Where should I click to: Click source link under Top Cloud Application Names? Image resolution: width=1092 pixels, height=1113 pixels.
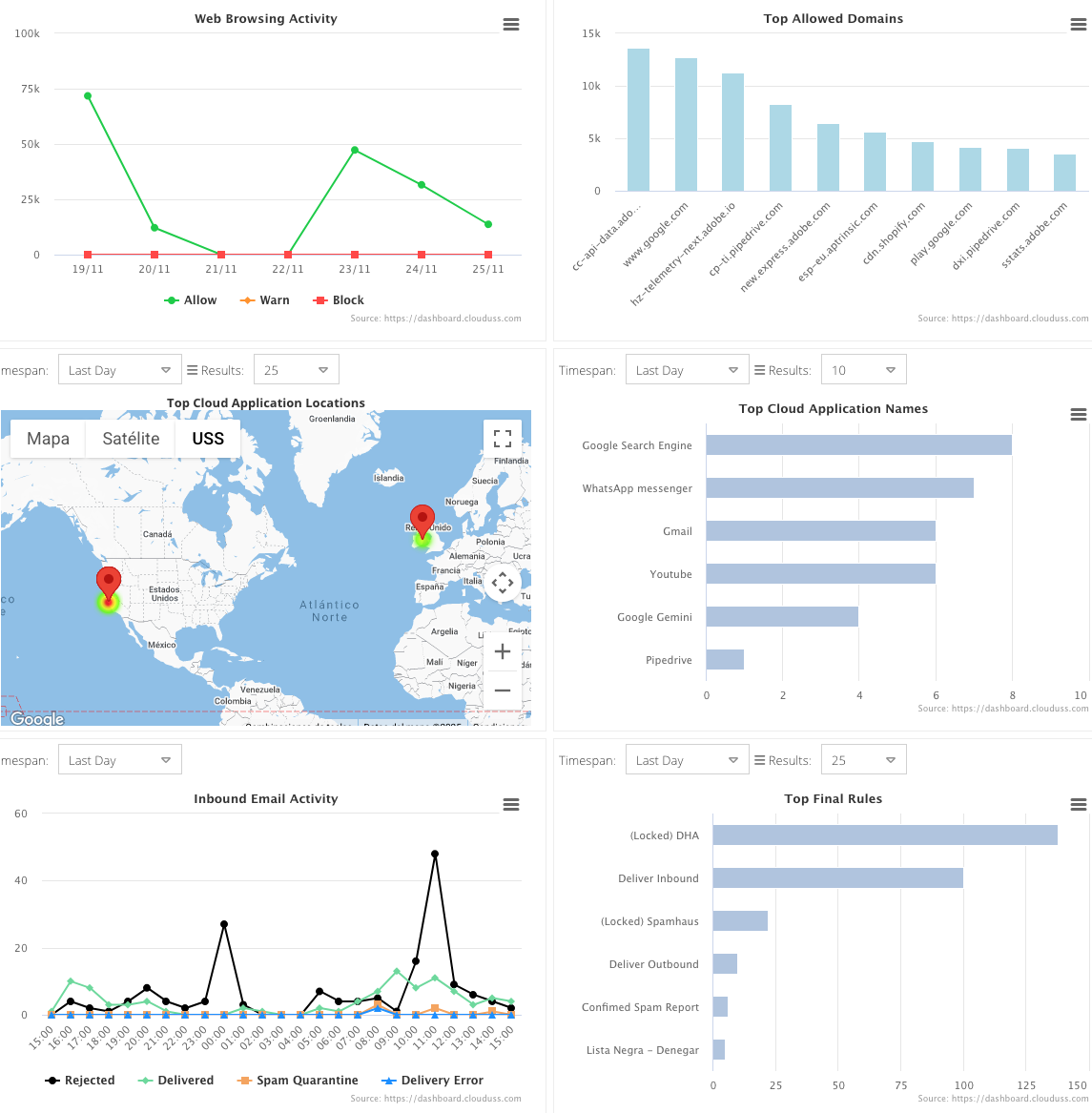pos(1003,709)
